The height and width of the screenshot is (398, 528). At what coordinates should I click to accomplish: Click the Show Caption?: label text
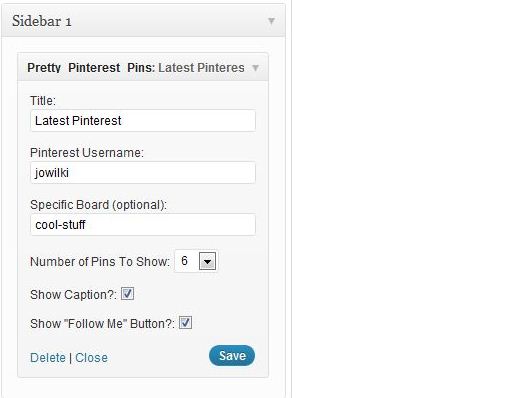(x=73, y=295)
